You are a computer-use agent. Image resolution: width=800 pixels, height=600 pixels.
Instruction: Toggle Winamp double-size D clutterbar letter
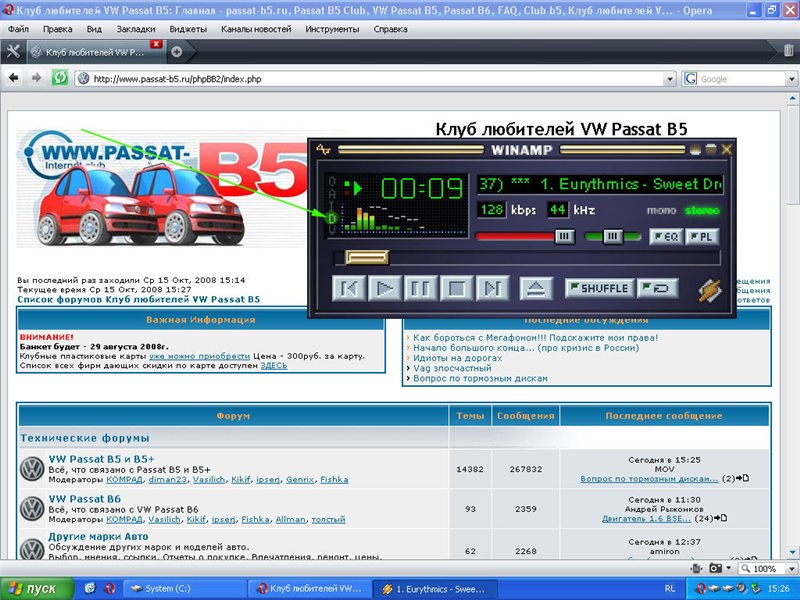coord(332,218)
